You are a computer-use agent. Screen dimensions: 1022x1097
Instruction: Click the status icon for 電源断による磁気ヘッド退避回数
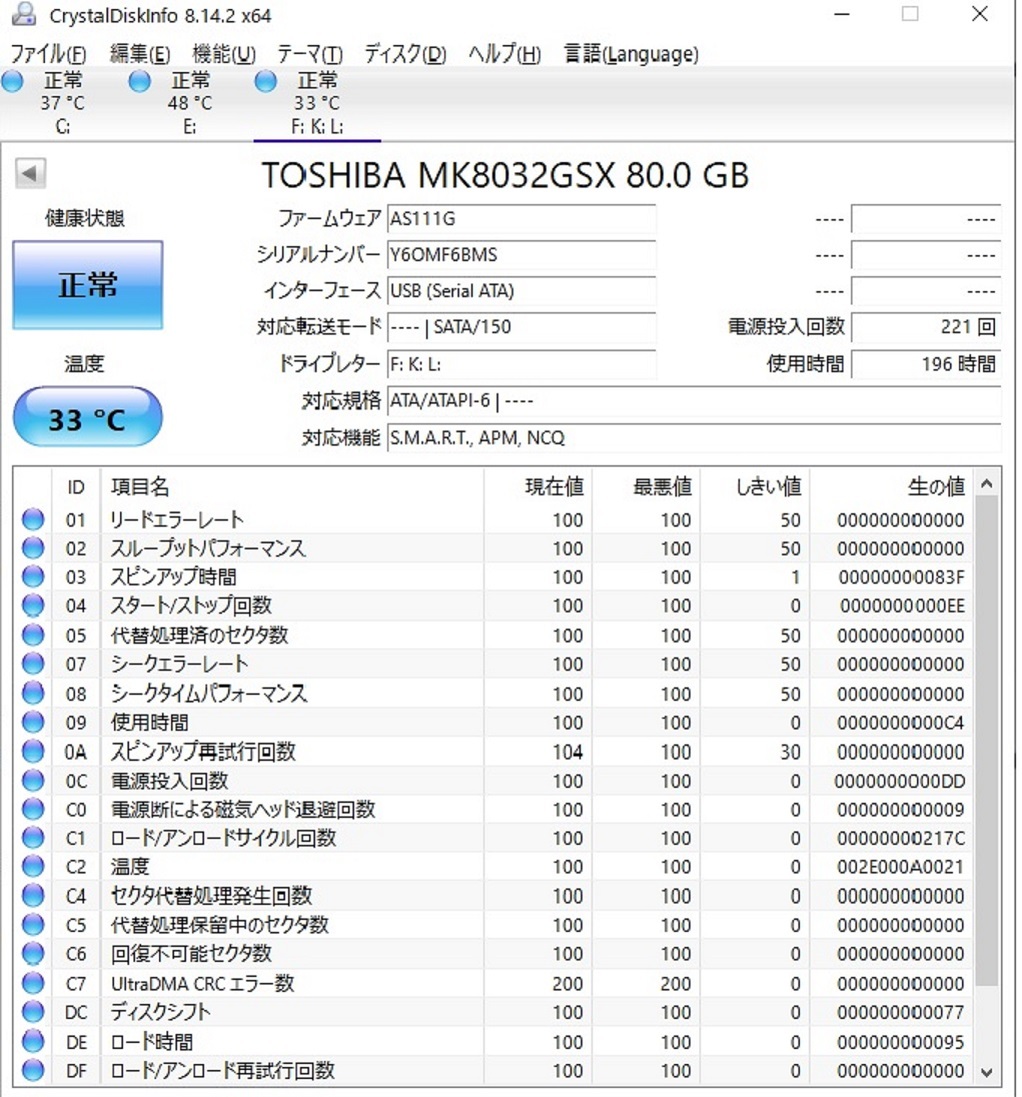pos(33,809)
